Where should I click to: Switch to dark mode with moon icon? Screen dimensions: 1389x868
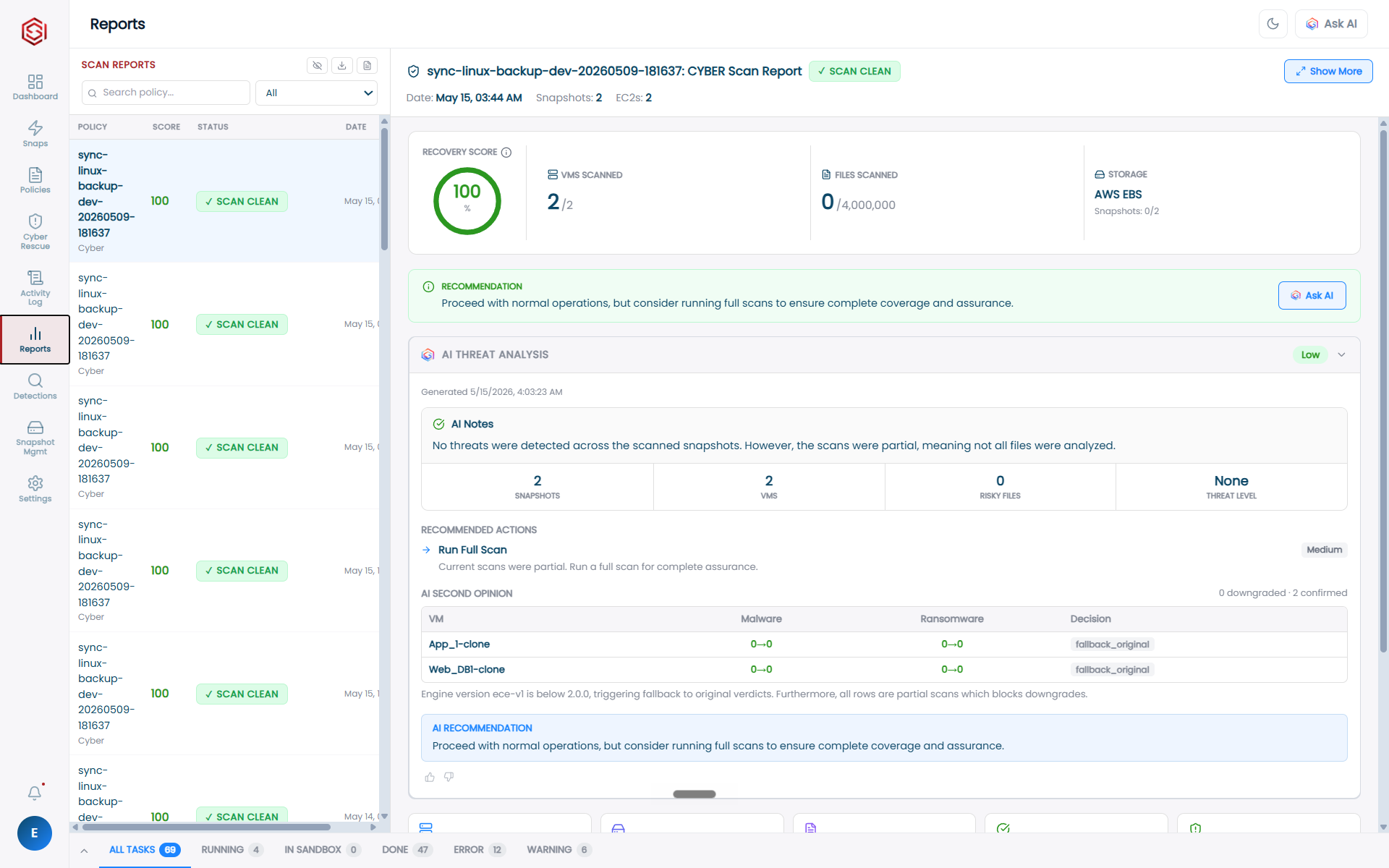click(x=1273, y=24)
